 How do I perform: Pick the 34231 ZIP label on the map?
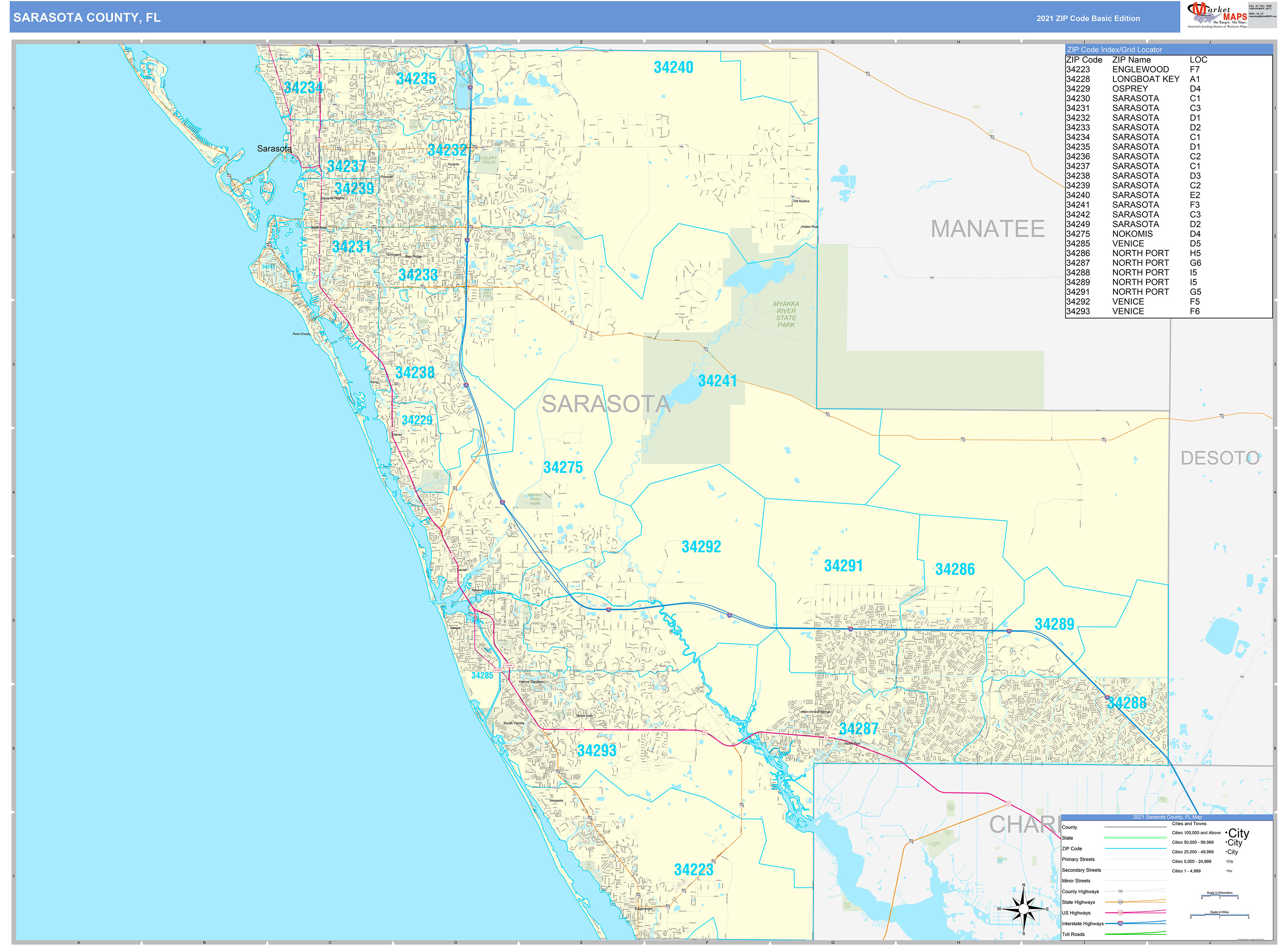point(351,246)
